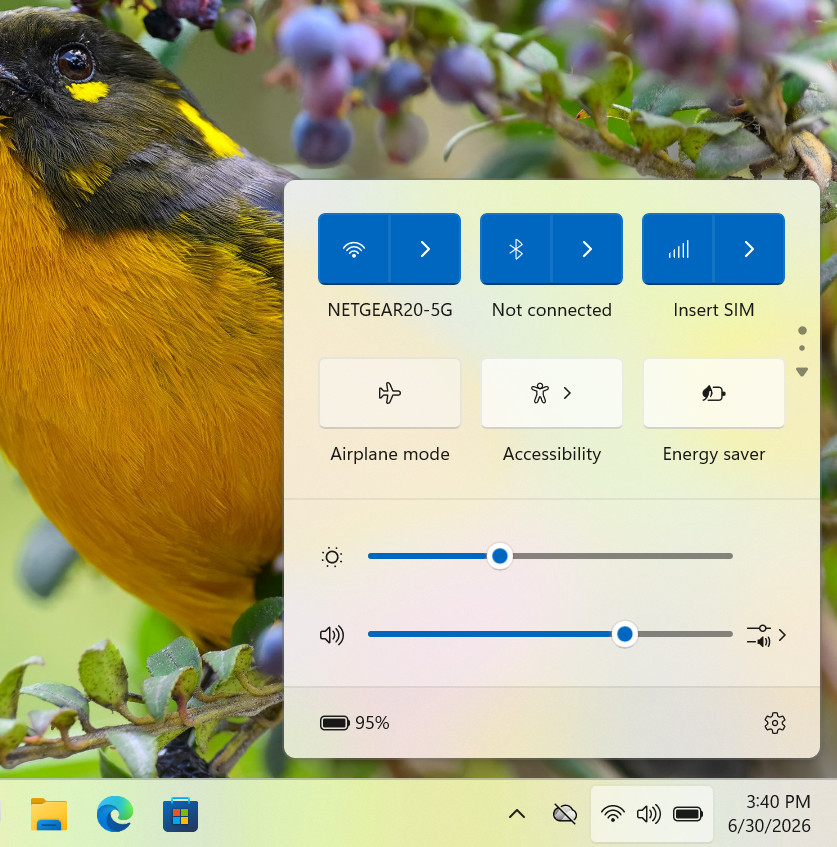
Task: Click the Airplane mode label
Action: [390, 454]
